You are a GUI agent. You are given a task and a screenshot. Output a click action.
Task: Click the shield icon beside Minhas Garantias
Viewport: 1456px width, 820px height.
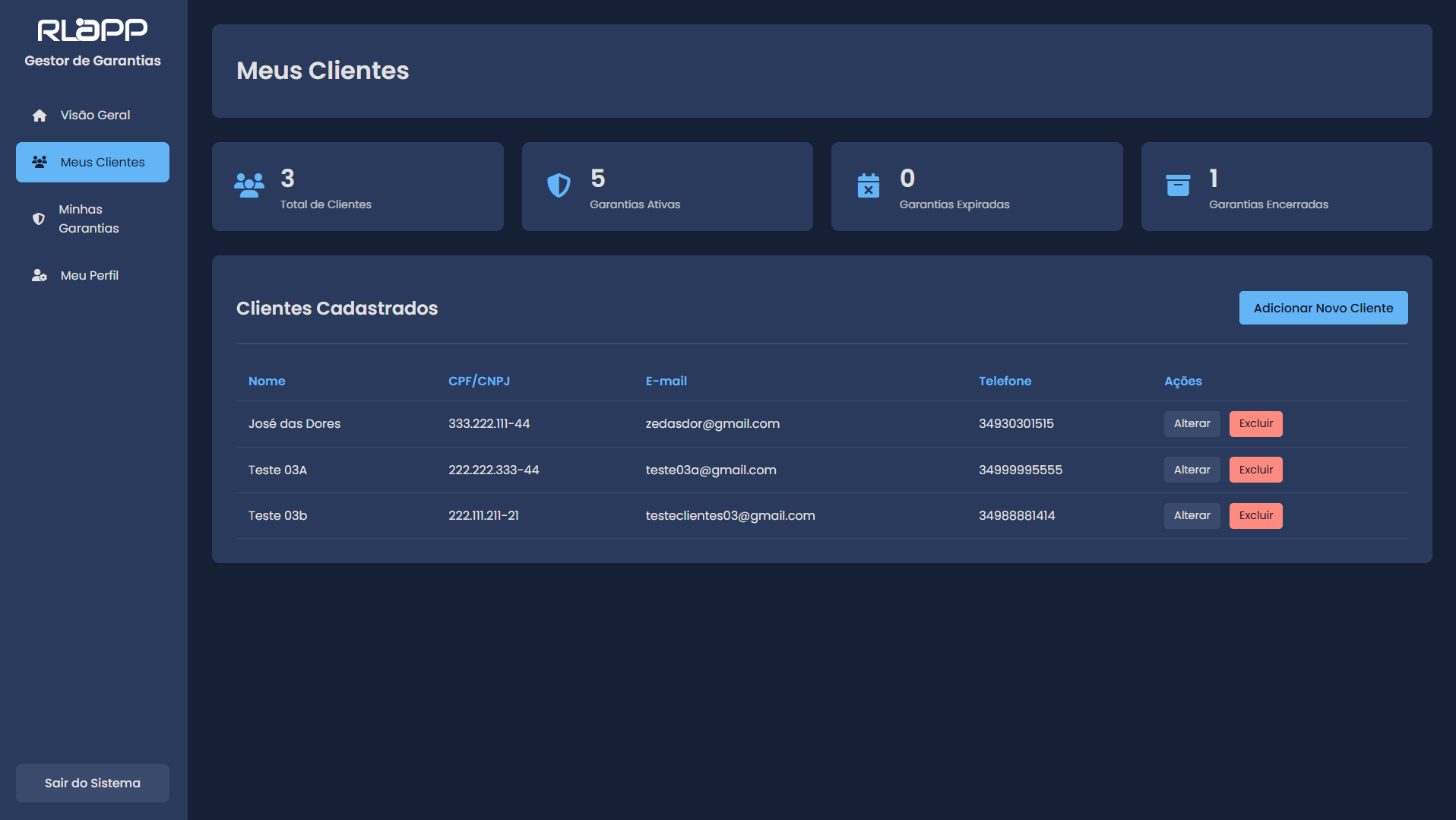click(x=39, y=219)
